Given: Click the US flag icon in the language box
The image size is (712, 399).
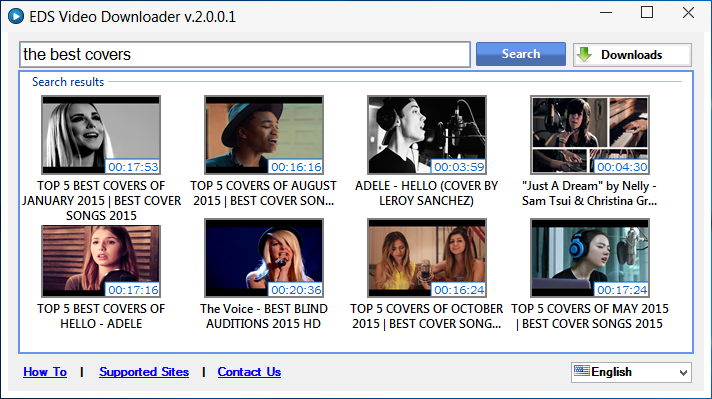Looking at the screenshot, I should [x=582, y=371].
